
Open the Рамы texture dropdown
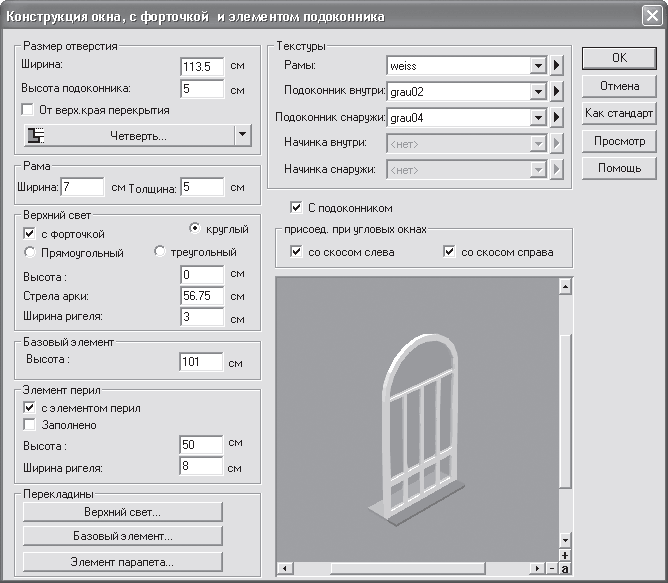pyautogui.click(x=538, y=66)
